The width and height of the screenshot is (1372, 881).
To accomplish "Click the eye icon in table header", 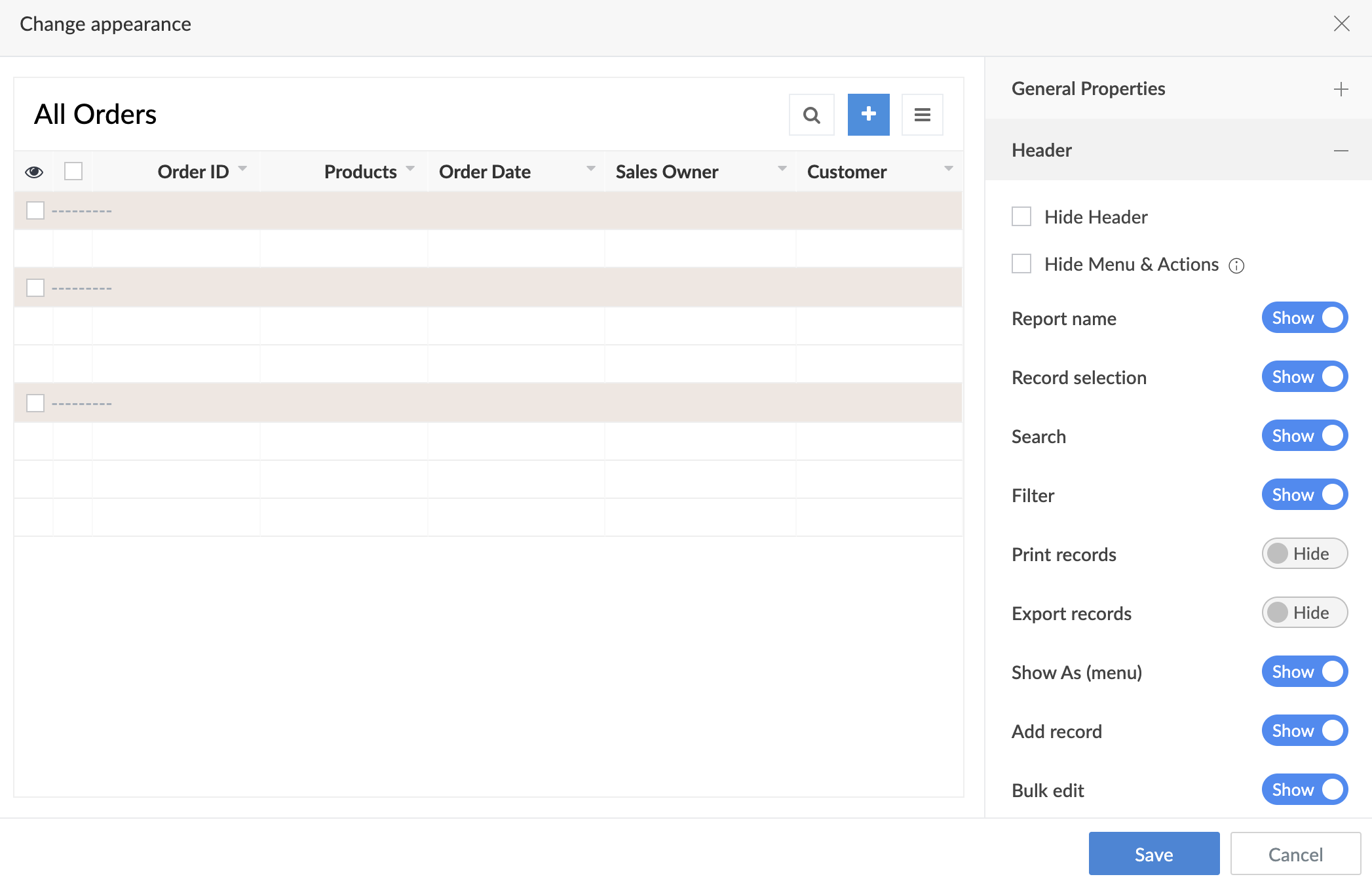I will [34, 172].
